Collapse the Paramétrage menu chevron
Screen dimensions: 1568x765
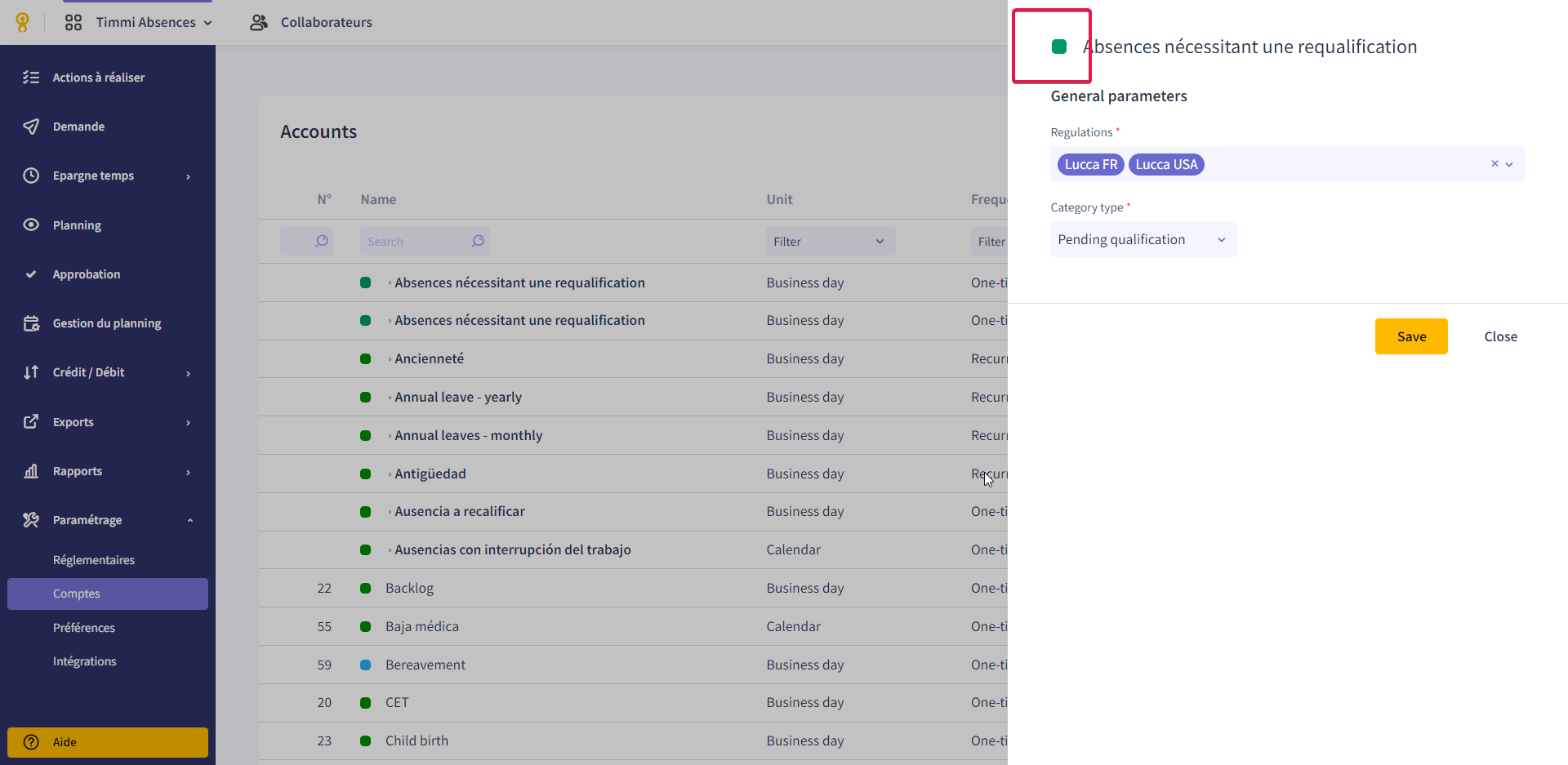click(189, 520)
